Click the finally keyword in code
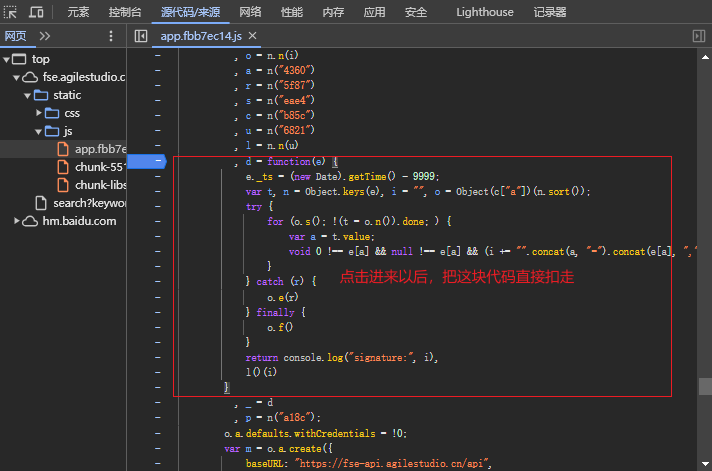This screenshot has width=712, height=471. pos(275,312)
